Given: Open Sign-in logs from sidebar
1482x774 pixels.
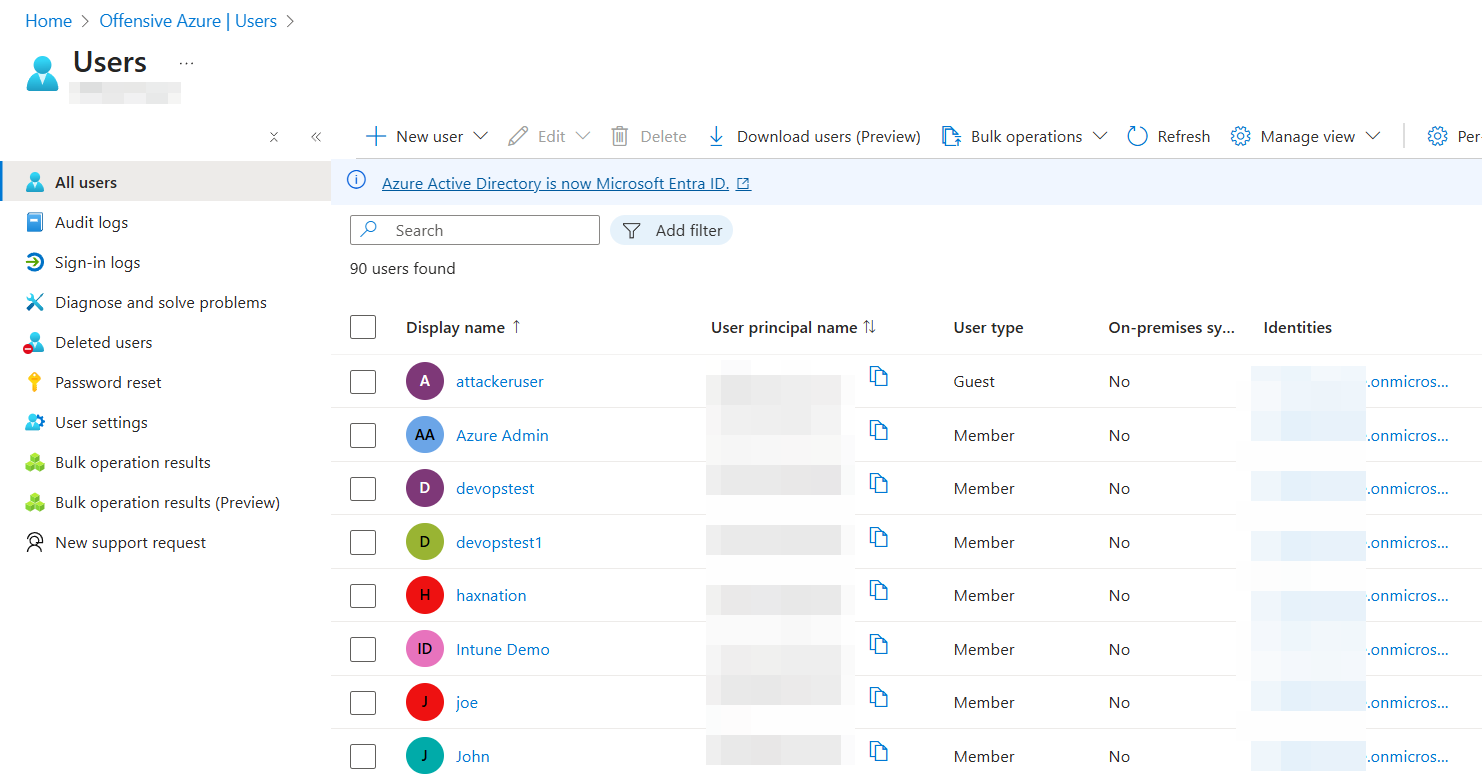Looking at the screenshot, I should pos(97,263).
